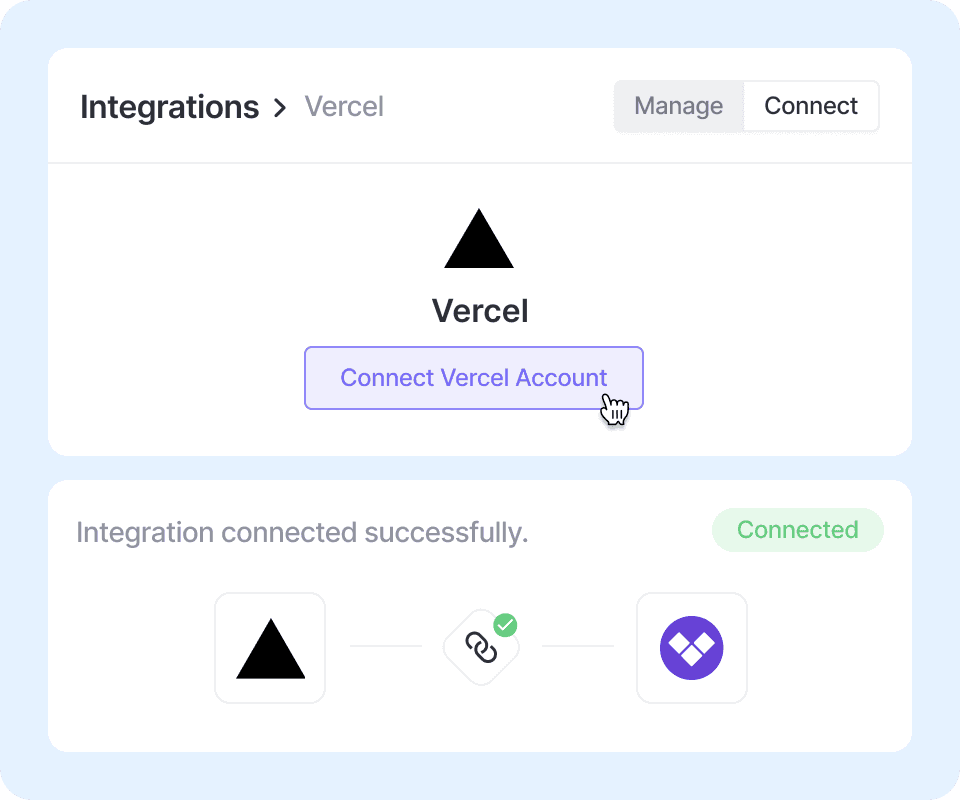Go back to Integrations via breadcrumb

(x=169, y=107)
